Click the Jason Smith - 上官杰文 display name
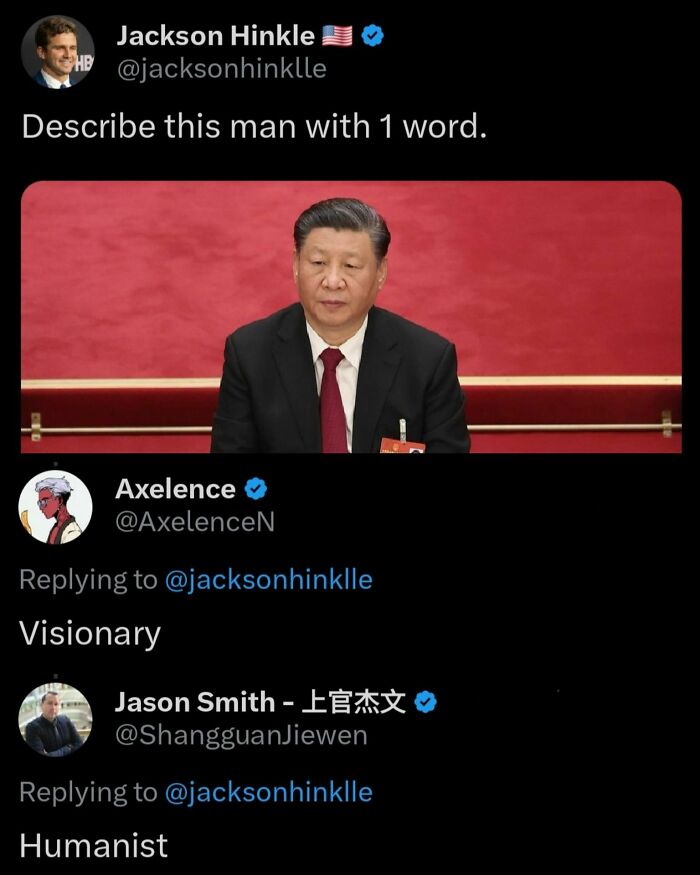Viewport: 700px width, 875px height. (x=260, y=702)
